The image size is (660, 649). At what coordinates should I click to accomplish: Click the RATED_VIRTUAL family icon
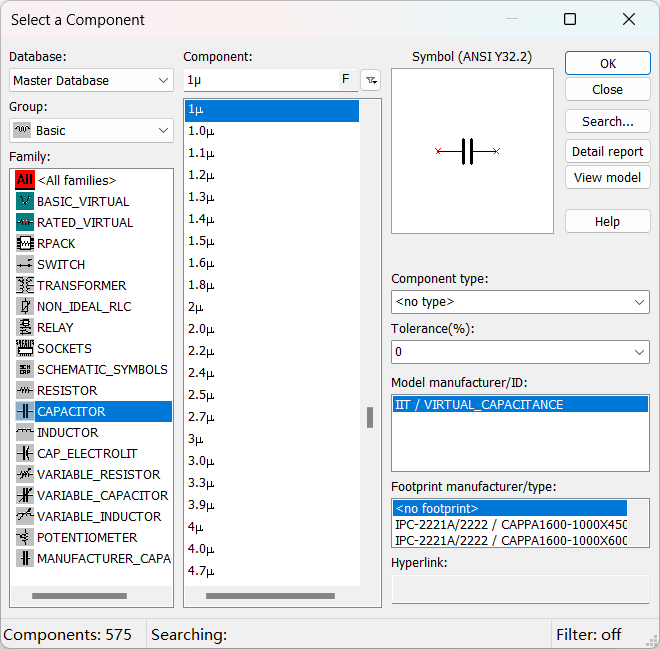click(x=25, y=222)
